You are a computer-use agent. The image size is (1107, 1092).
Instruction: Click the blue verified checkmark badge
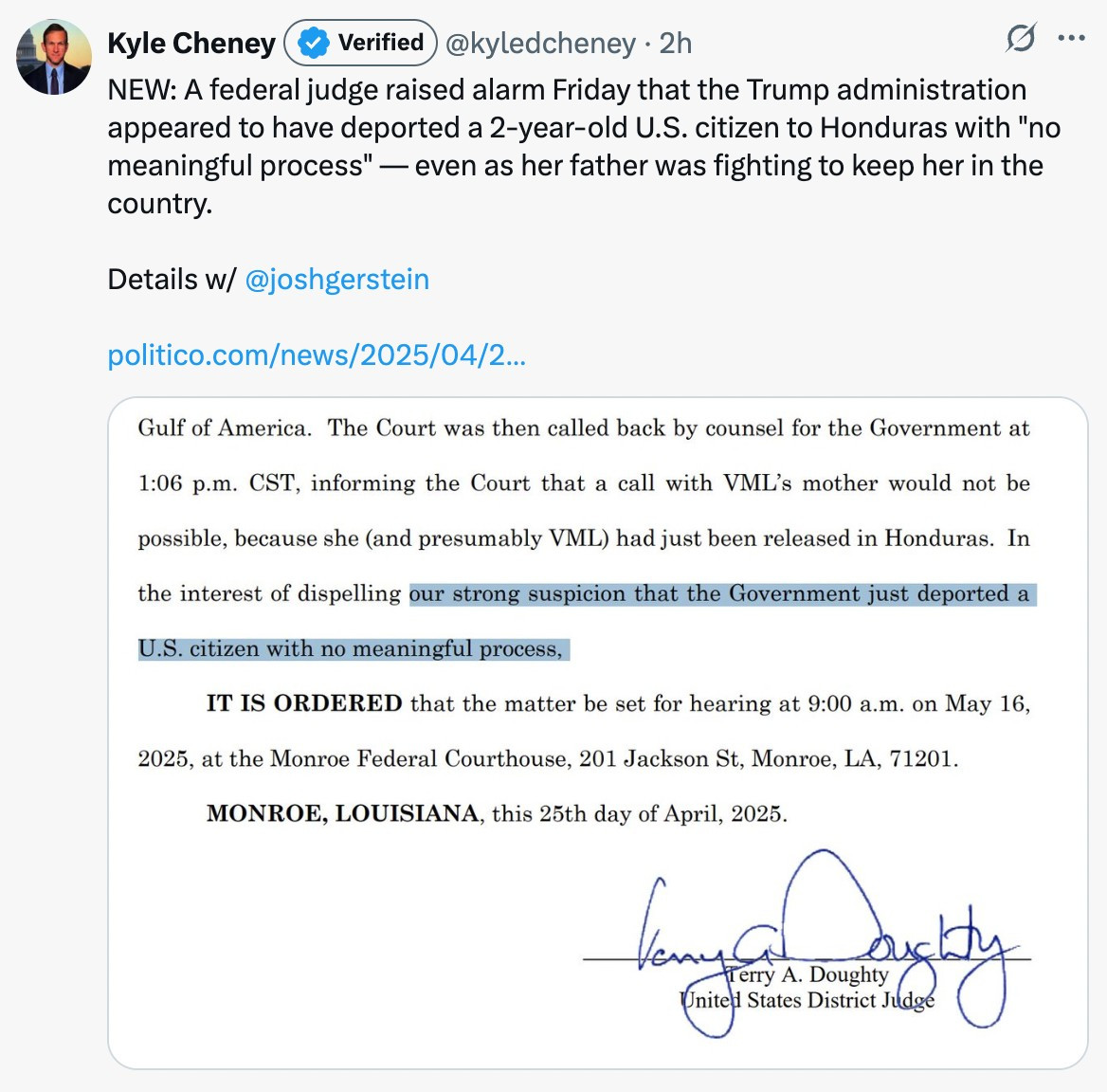(313, 43)
